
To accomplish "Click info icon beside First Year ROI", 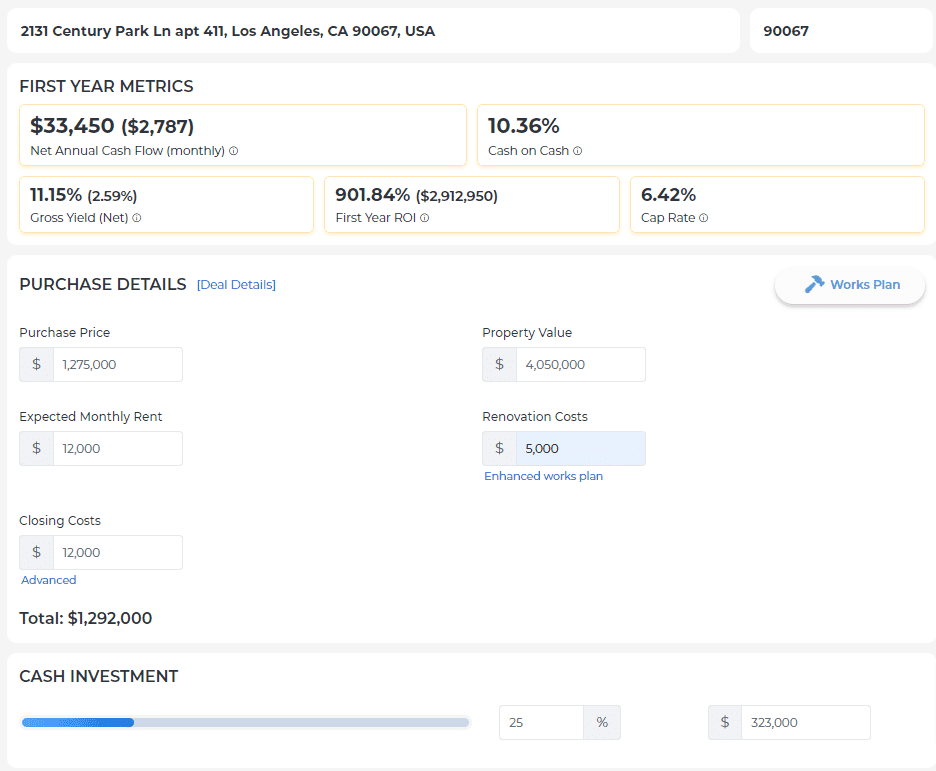I will point(424,218).
